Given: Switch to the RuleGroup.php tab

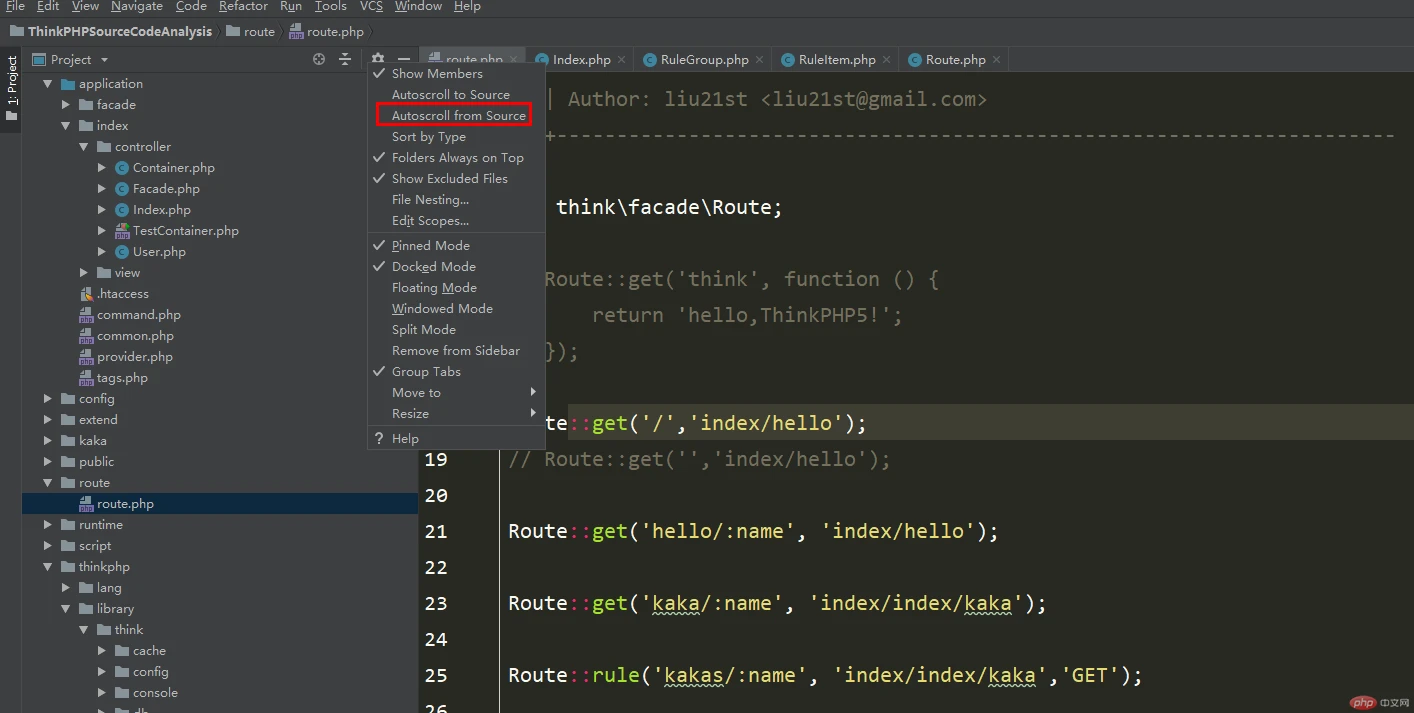Looking at the screenshot, I should [703, 60].
